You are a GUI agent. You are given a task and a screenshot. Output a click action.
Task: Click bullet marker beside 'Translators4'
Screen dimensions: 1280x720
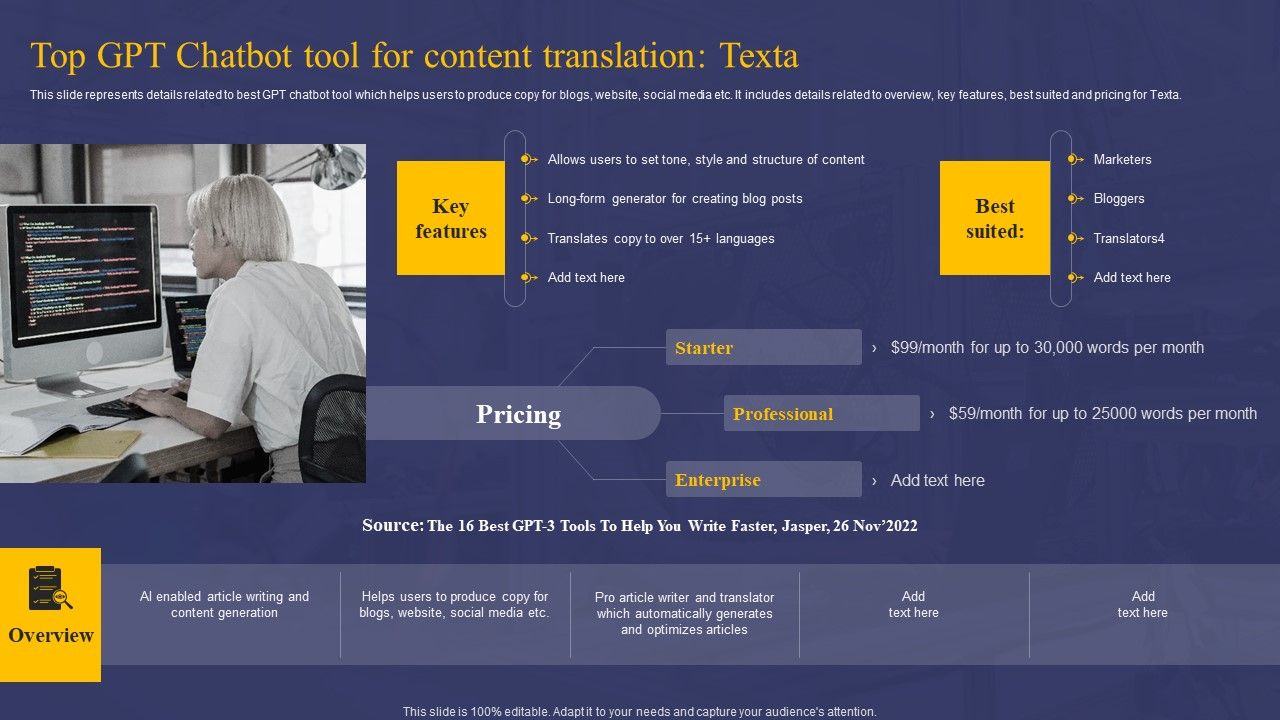click(x=1075, y=238)
